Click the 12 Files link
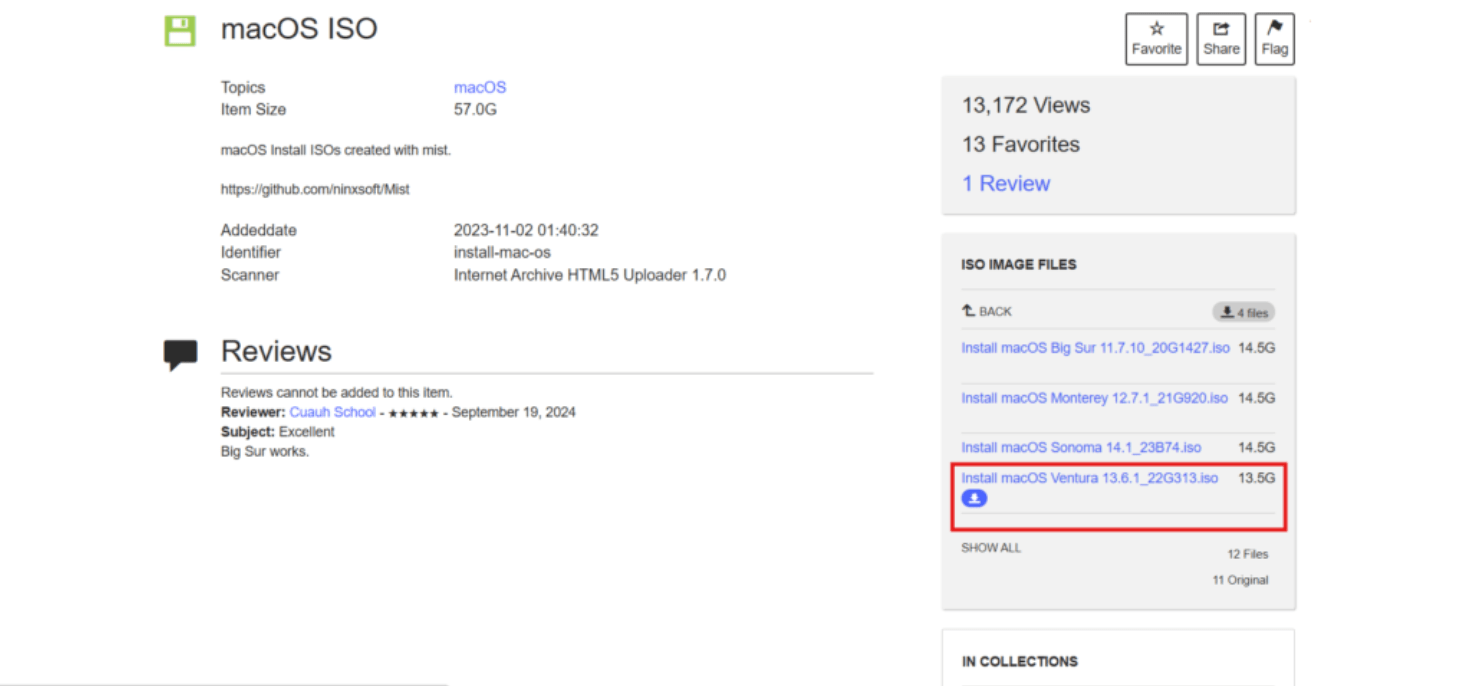 1247,554
